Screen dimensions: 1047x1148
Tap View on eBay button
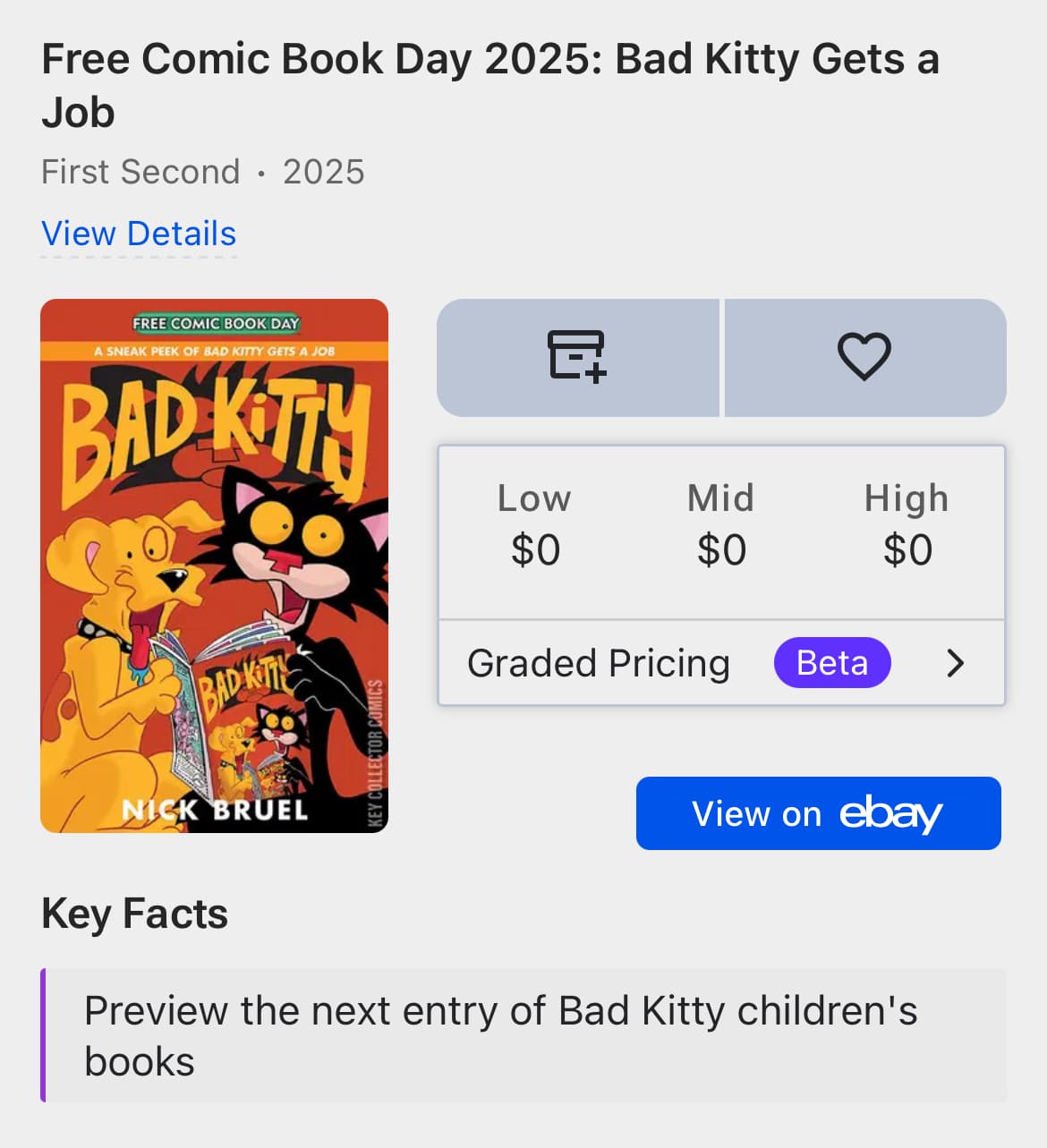(818, 813)
